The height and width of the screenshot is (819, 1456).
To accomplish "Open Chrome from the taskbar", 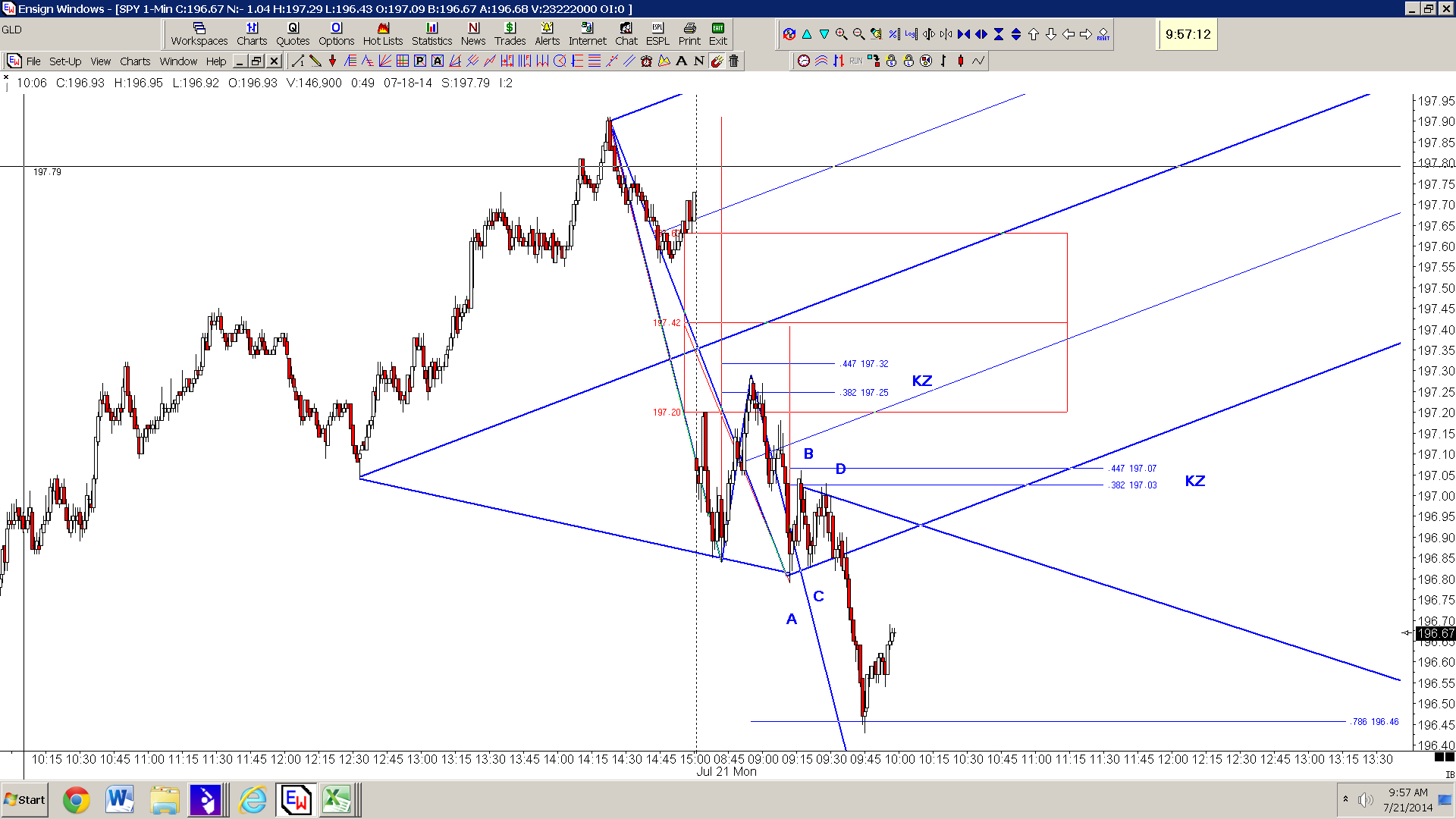I will (76, 800).
